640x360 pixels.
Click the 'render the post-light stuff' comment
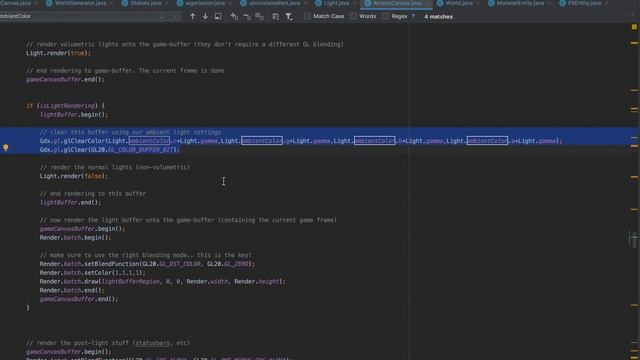pos(108,343)
